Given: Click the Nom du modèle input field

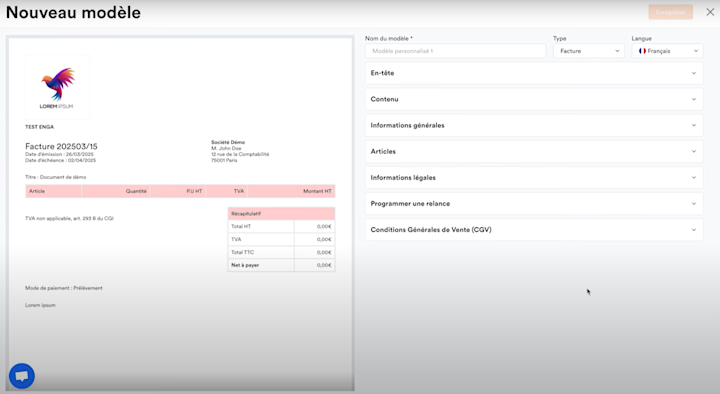Looking at the screenshot, I should coord(456,51).
